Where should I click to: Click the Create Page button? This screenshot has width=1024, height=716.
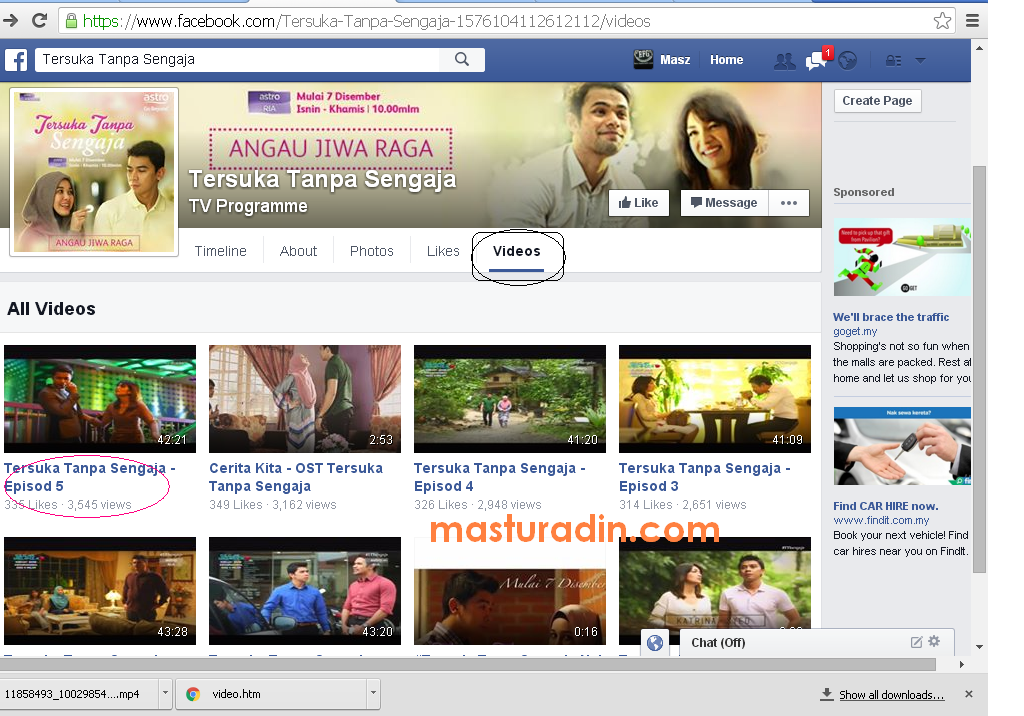point(877,101)
